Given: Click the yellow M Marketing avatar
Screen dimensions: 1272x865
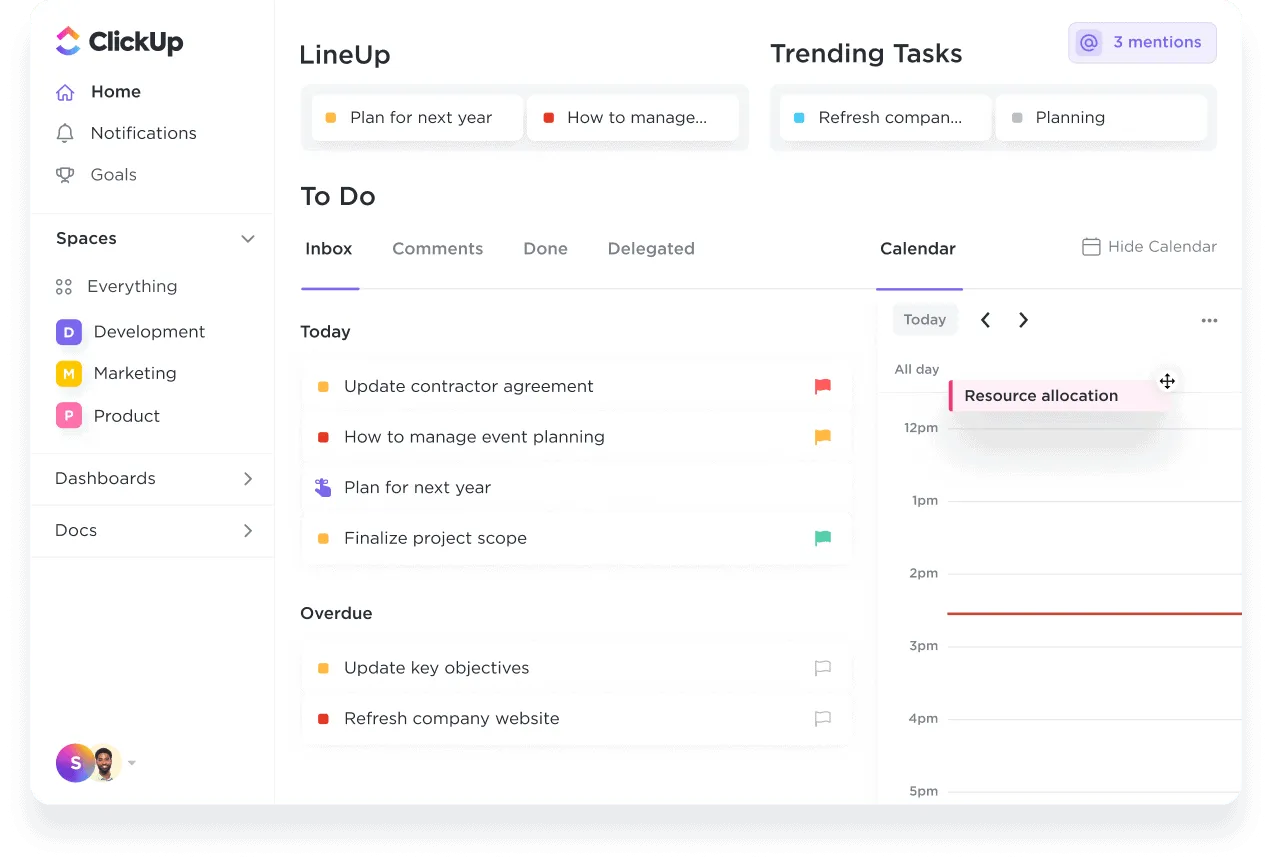Looking at the screenshot, I should (x=69, y=374).
